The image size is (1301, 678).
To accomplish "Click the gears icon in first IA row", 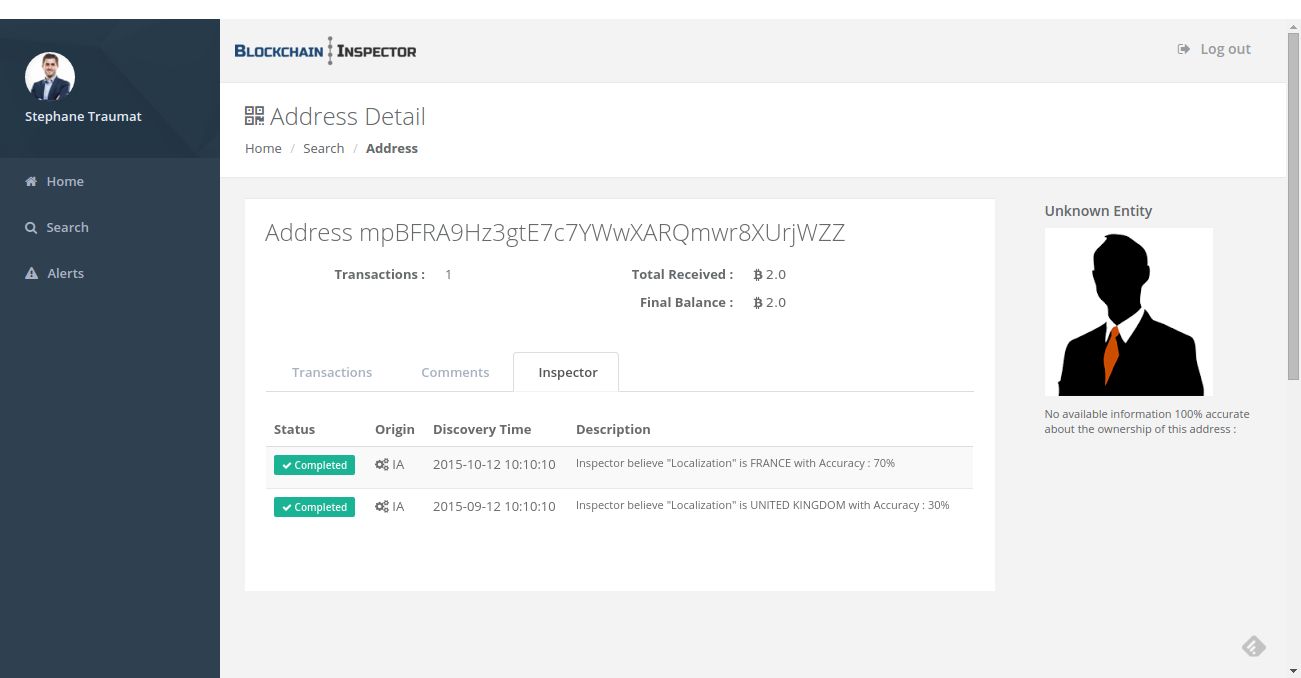I will [382, 465].
